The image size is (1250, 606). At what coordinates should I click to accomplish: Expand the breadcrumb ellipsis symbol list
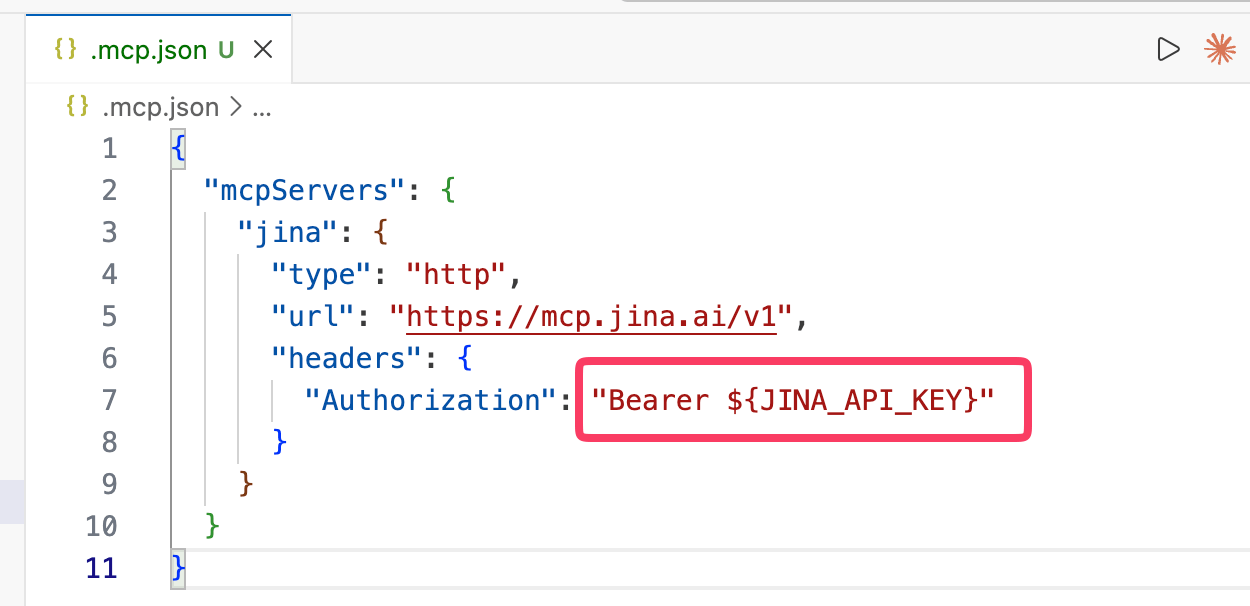(x=262, y=108)
